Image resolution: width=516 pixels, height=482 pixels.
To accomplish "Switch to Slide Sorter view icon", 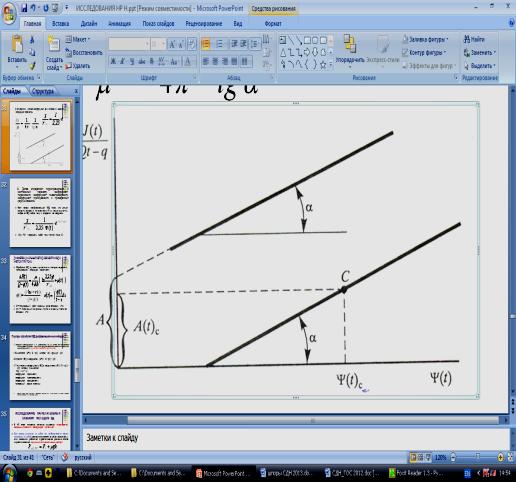I will tap(420, 457).
